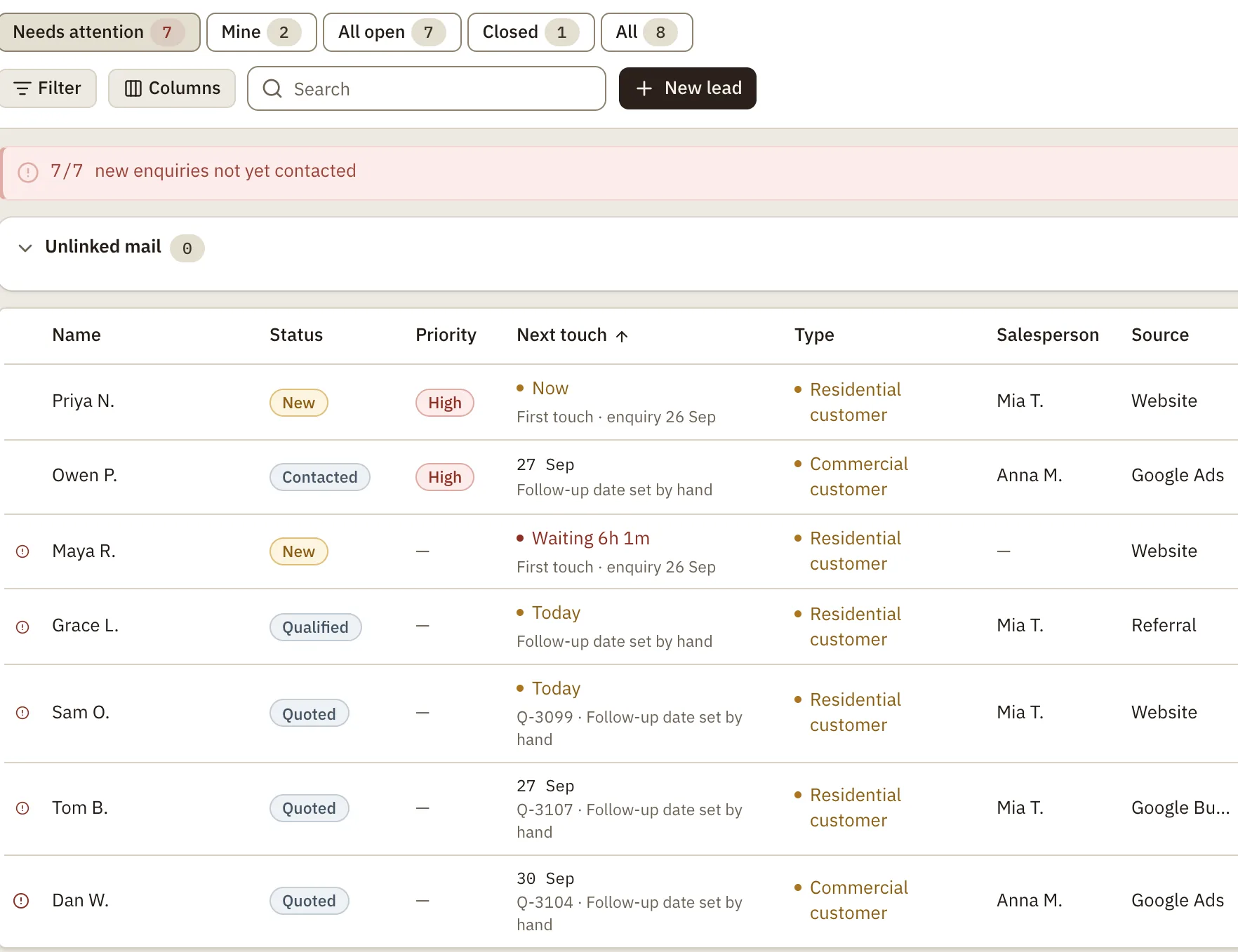Click Contacted status badge for Owen P.
This screenshot has width=1238, height=952.
click(x=320, y=477)
